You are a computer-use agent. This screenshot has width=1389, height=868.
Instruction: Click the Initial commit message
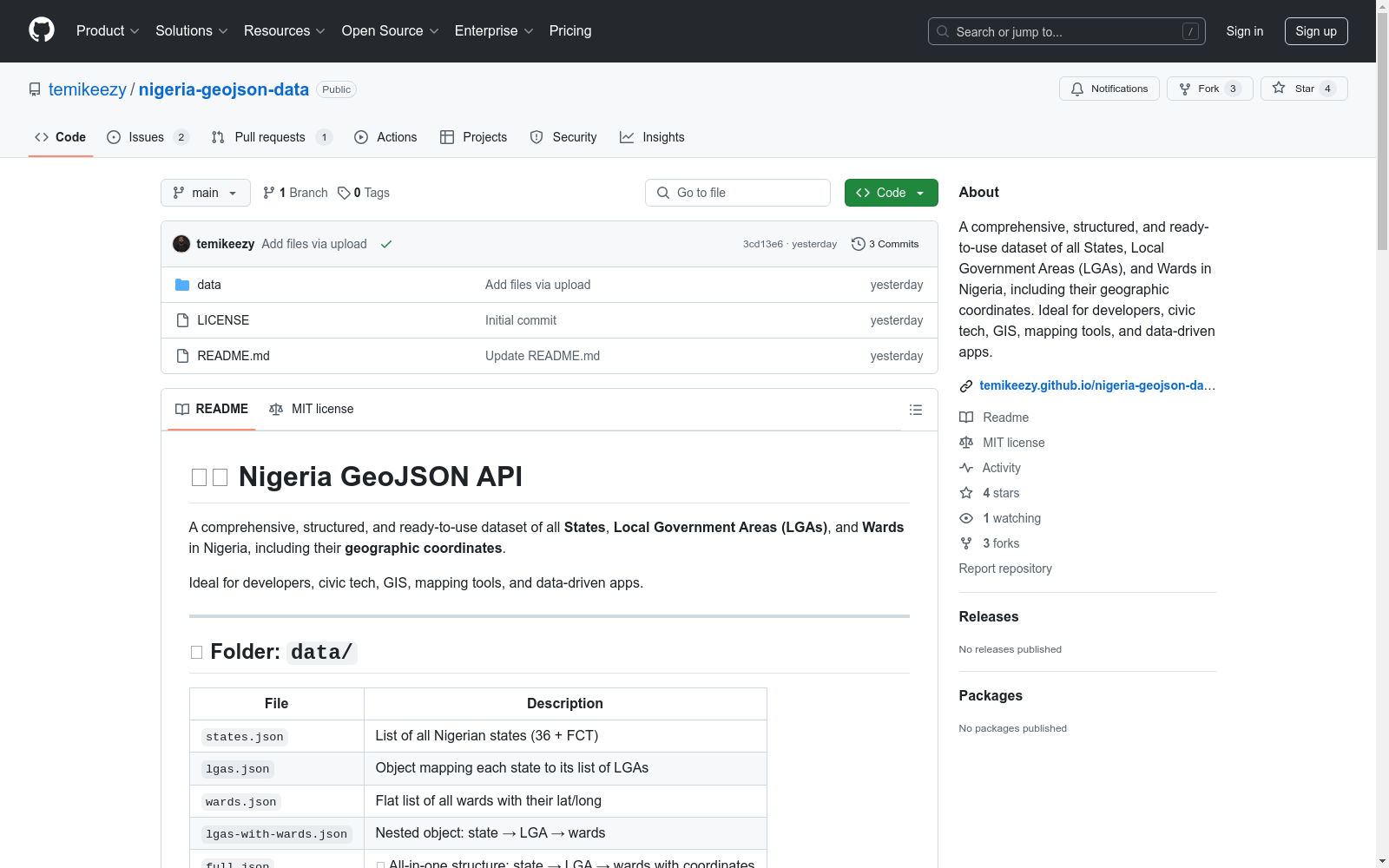521,320
